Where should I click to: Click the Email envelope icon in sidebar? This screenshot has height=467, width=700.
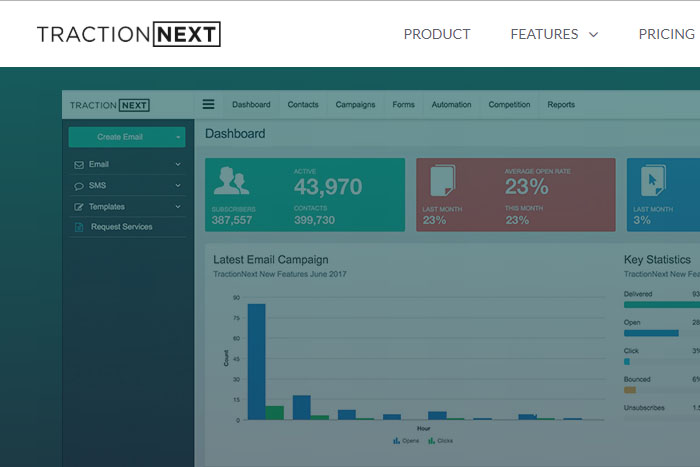click(x=79, y=164)
